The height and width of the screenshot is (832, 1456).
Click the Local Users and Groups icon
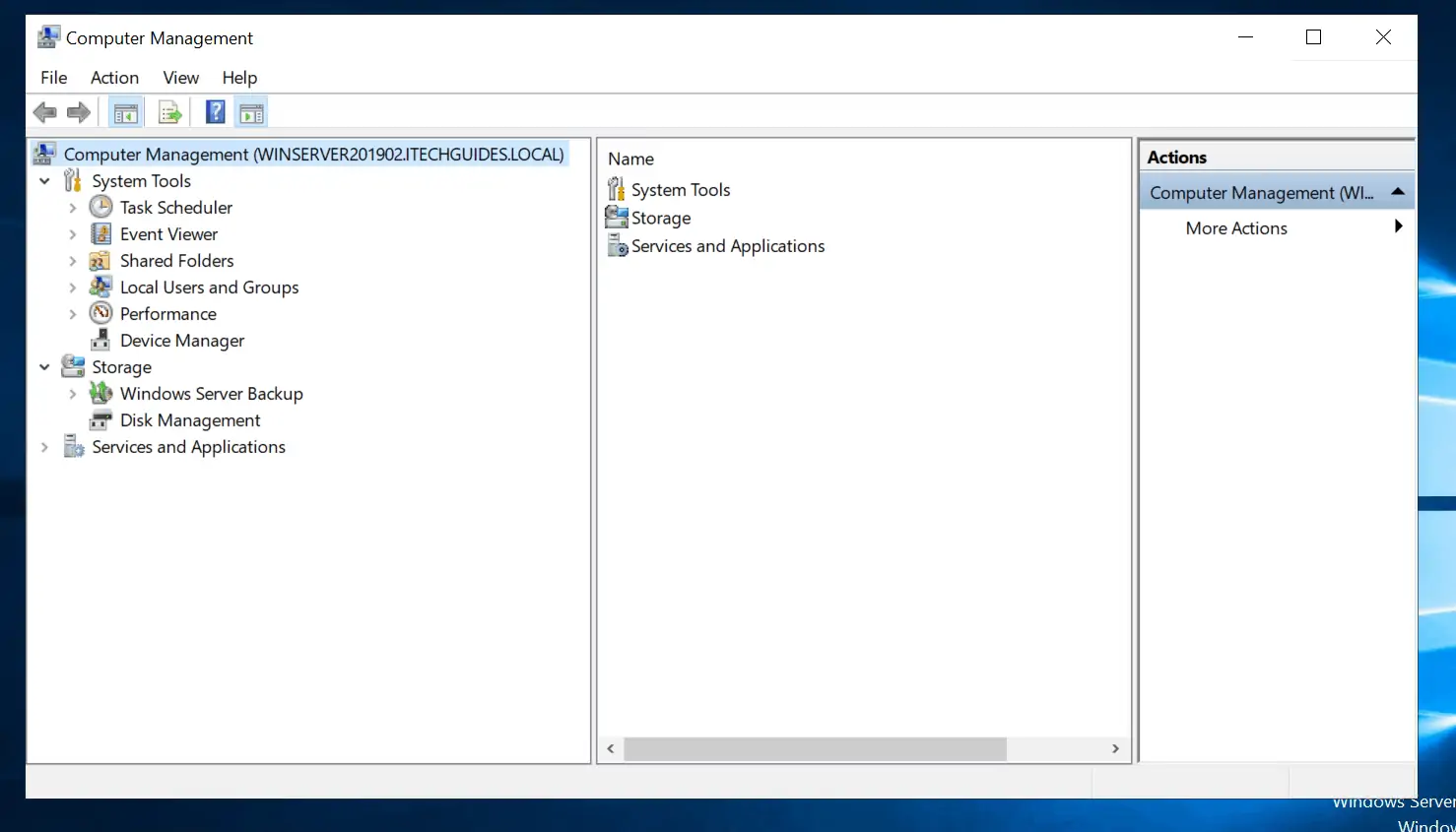click(99, 287)
